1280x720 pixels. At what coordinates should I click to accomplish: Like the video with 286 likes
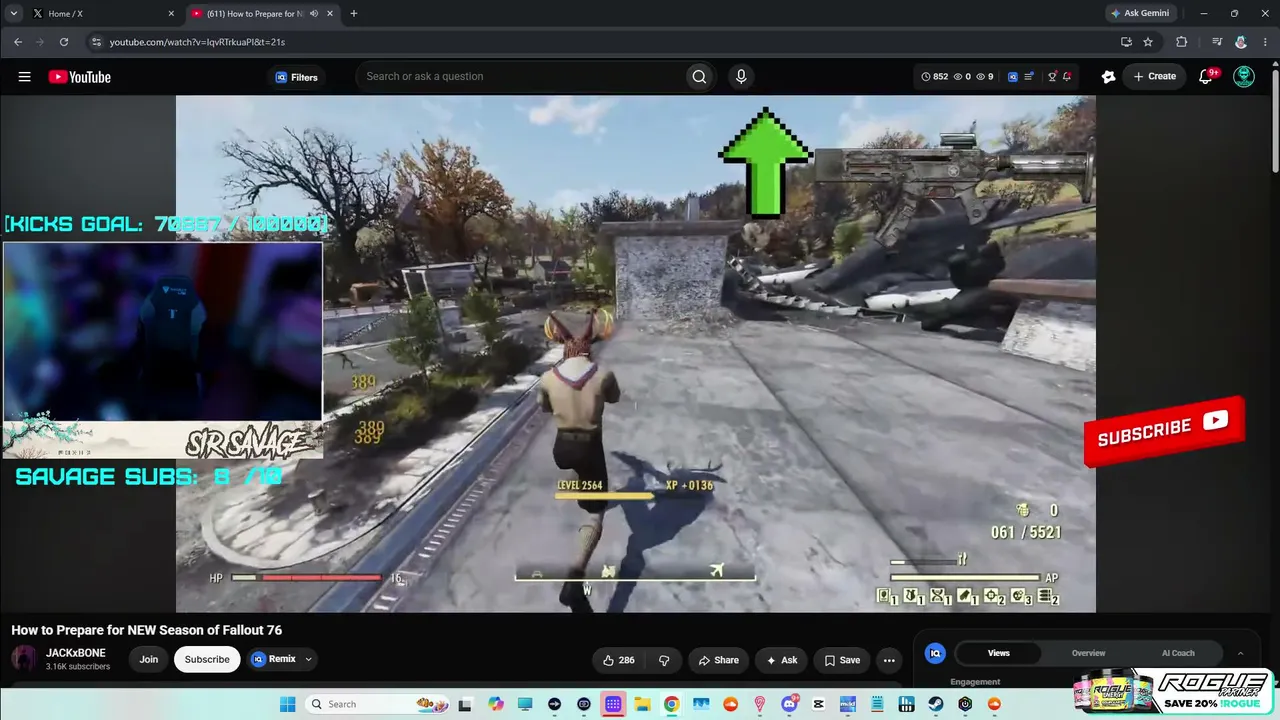pos(619,660)
